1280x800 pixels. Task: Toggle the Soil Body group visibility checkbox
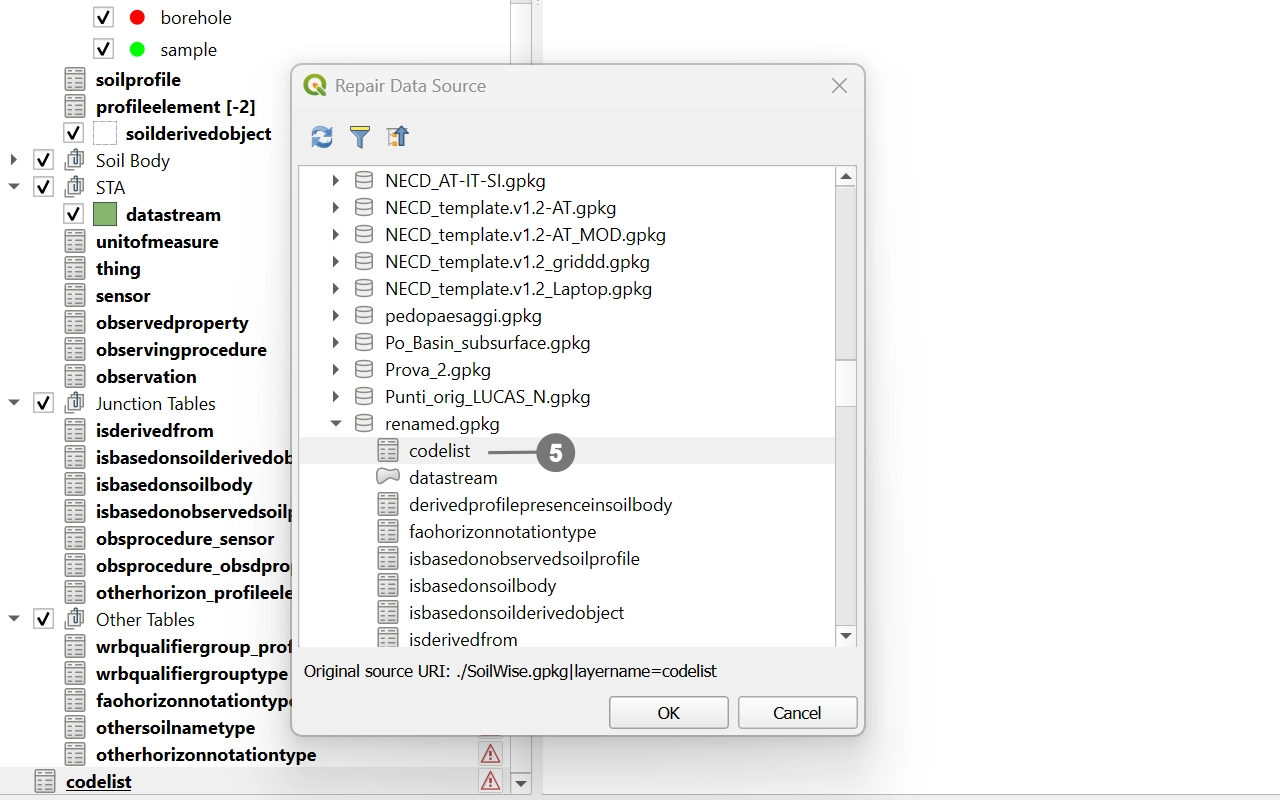tap(43, 160)
